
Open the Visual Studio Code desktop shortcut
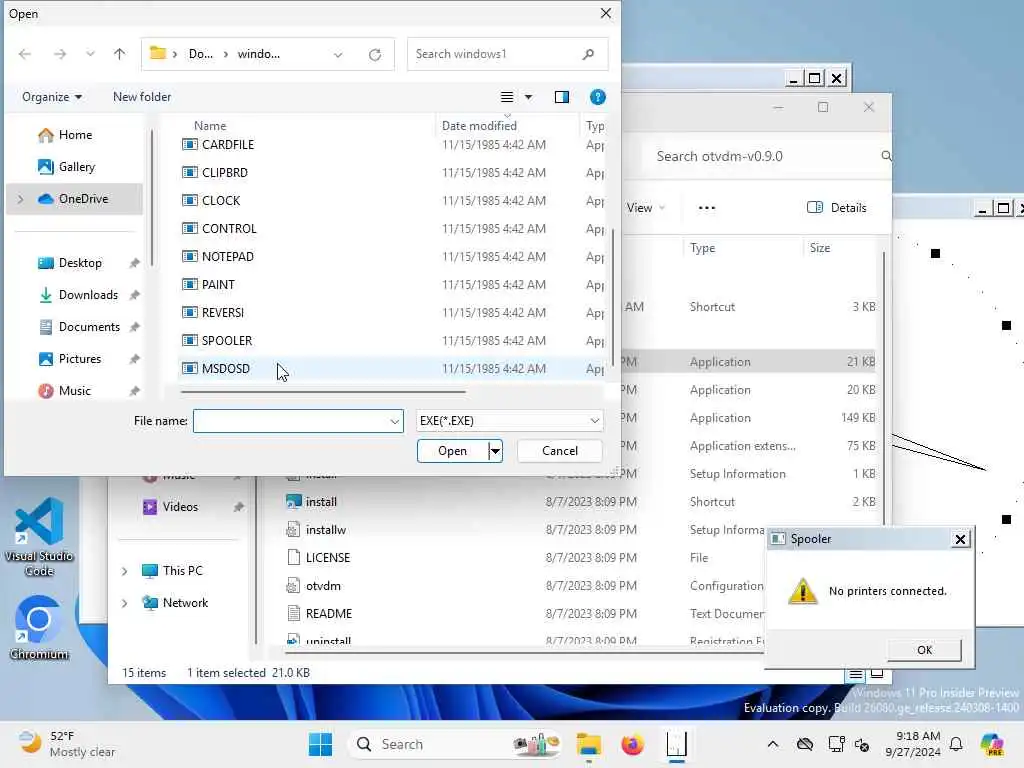(x=39, y=537)
